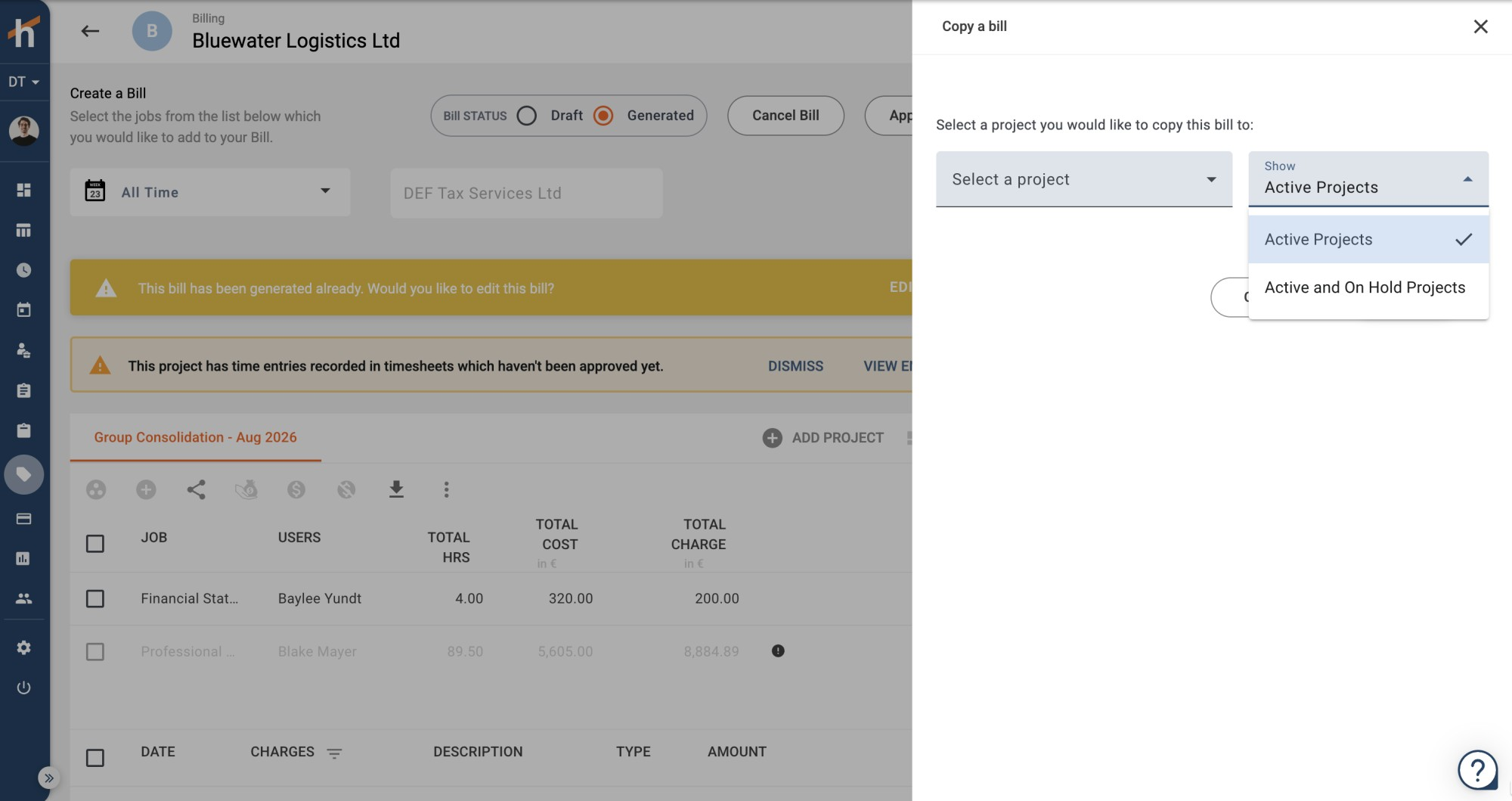Viewport: 1512px width, 801px height.
Task: Click the 320.00 total cost value
Action: (571, 598)
